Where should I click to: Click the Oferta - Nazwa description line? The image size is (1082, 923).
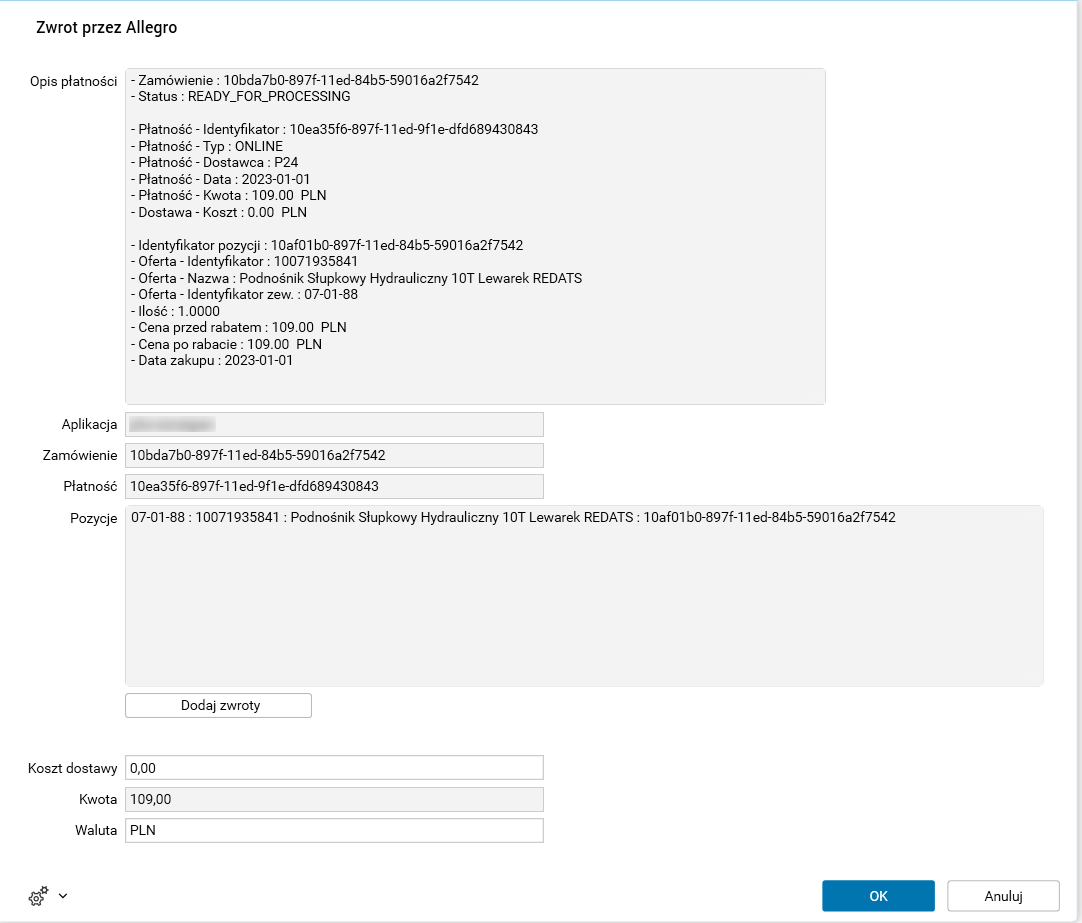point(356,278)
